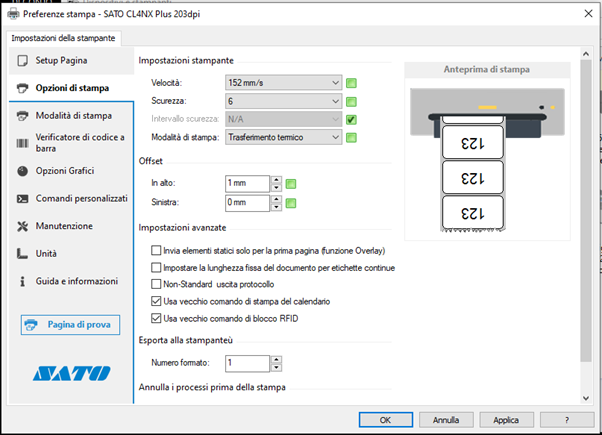Open the Opzioni di stampa section

(x=71, y=88)
